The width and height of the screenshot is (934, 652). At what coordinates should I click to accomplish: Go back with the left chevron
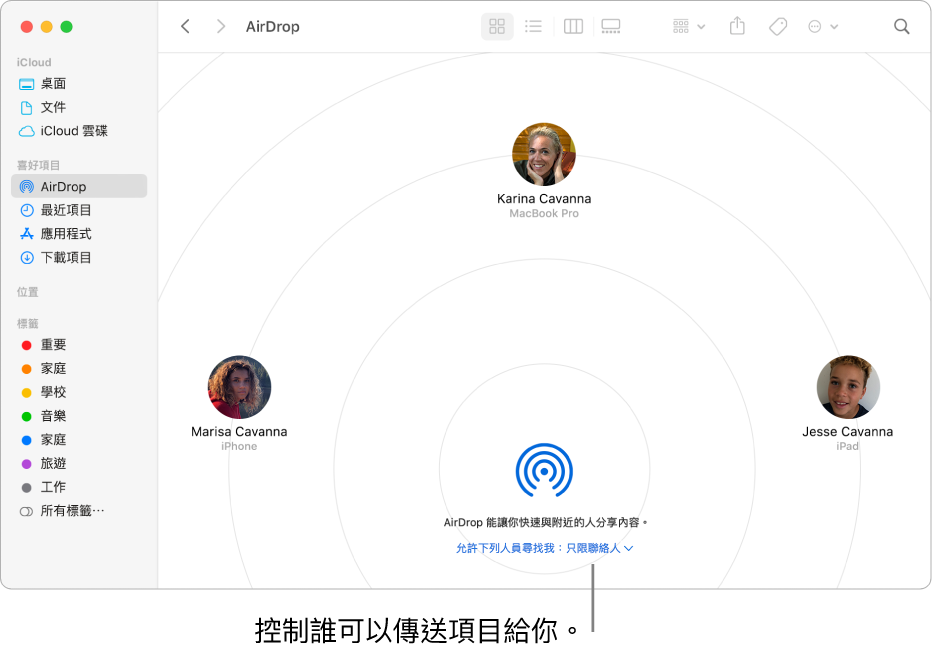(185, 26)
